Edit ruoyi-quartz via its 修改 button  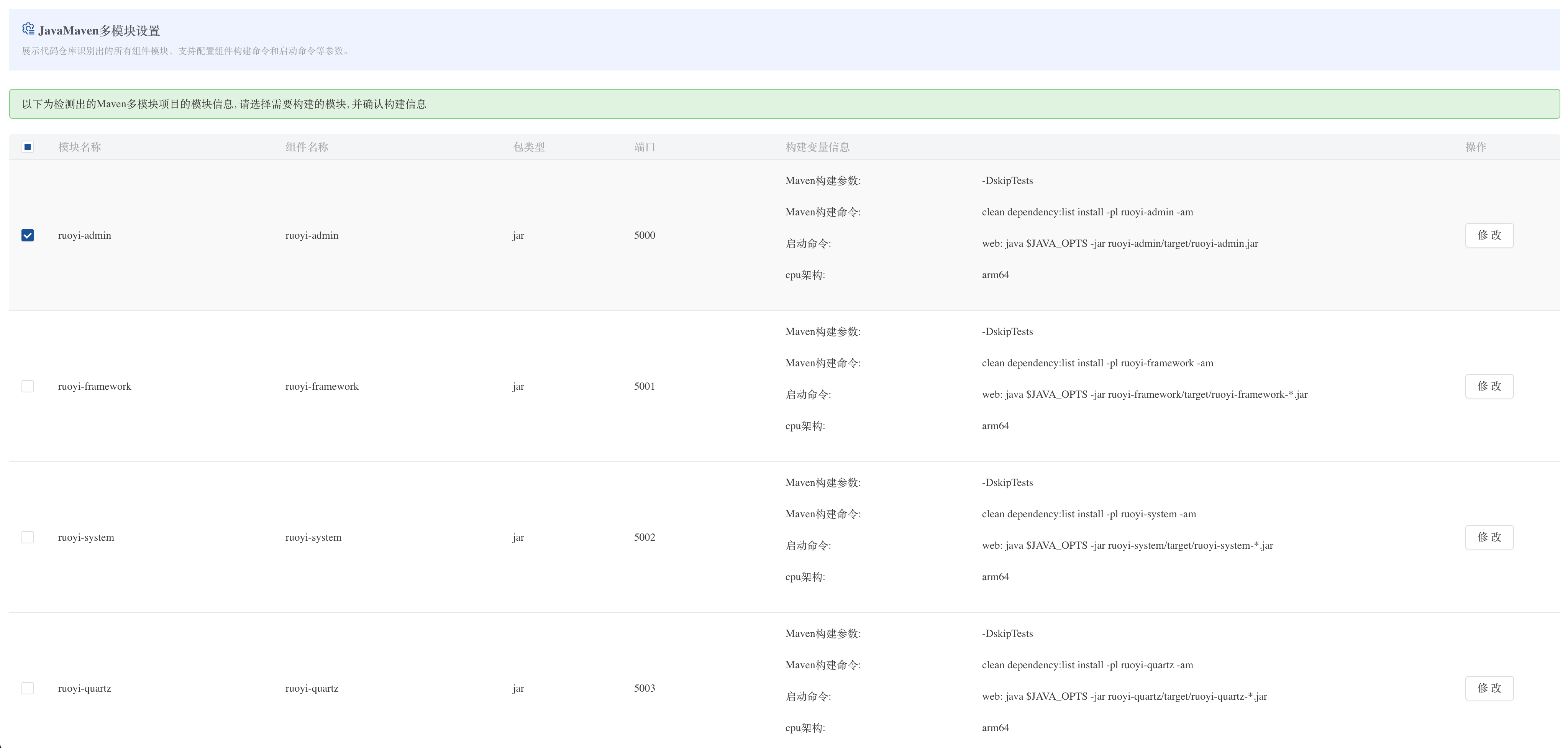point(1489,688)
